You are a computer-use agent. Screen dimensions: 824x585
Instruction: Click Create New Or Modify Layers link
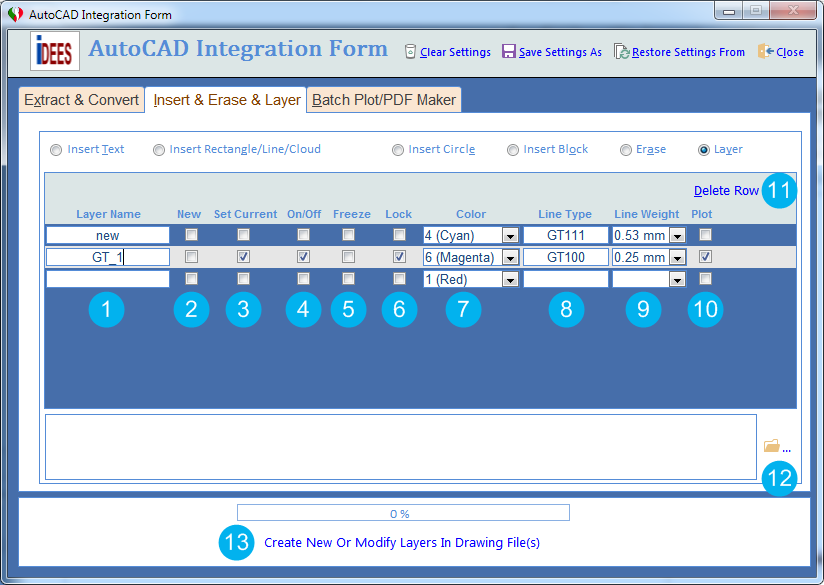402,542
